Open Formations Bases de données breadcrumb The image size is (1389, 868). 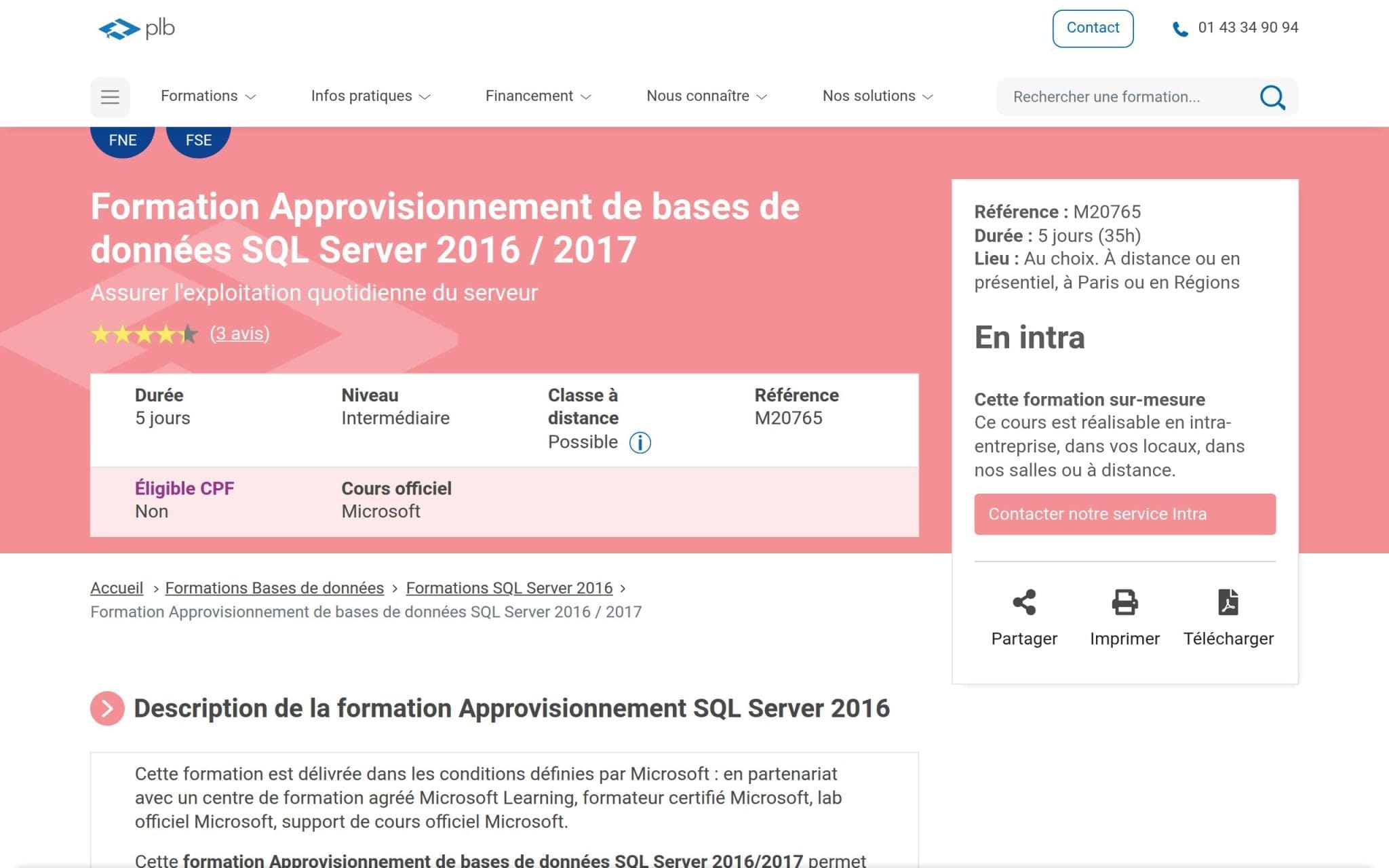pyautogui.click(x=275, y=588)
